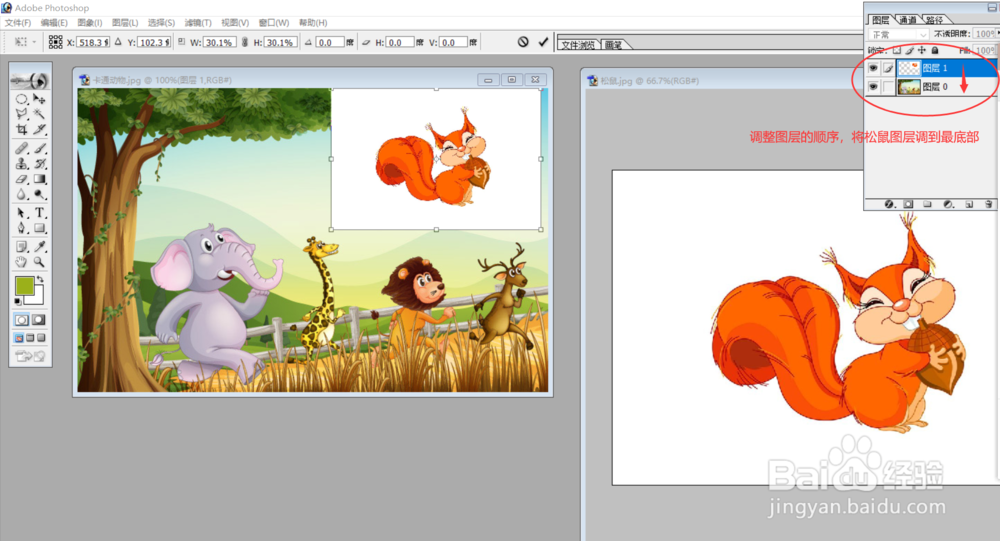
Task: Select the Move tool
Action: [40, 99]
